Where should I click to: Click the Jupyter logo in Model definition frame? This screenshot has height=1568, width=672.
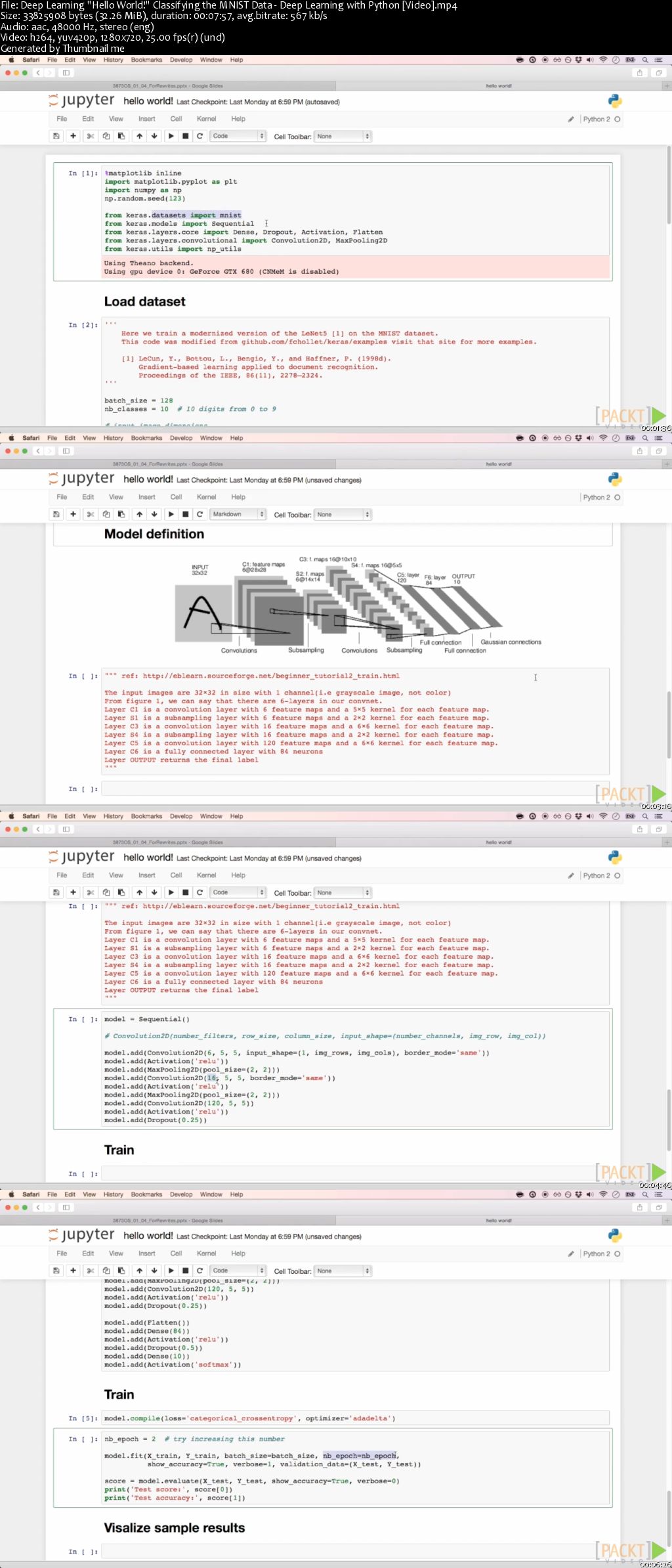coord(81,479)
